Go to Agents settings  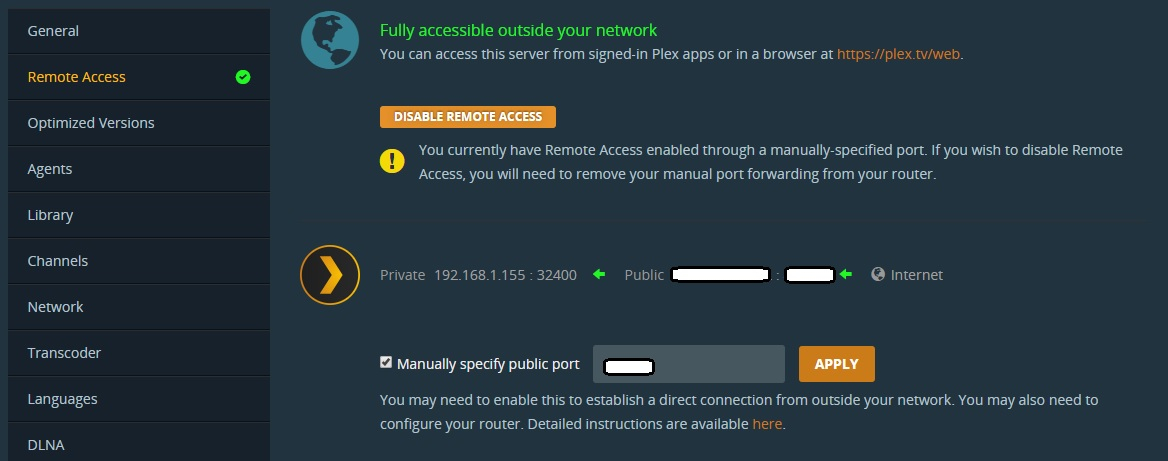[139, 169]
